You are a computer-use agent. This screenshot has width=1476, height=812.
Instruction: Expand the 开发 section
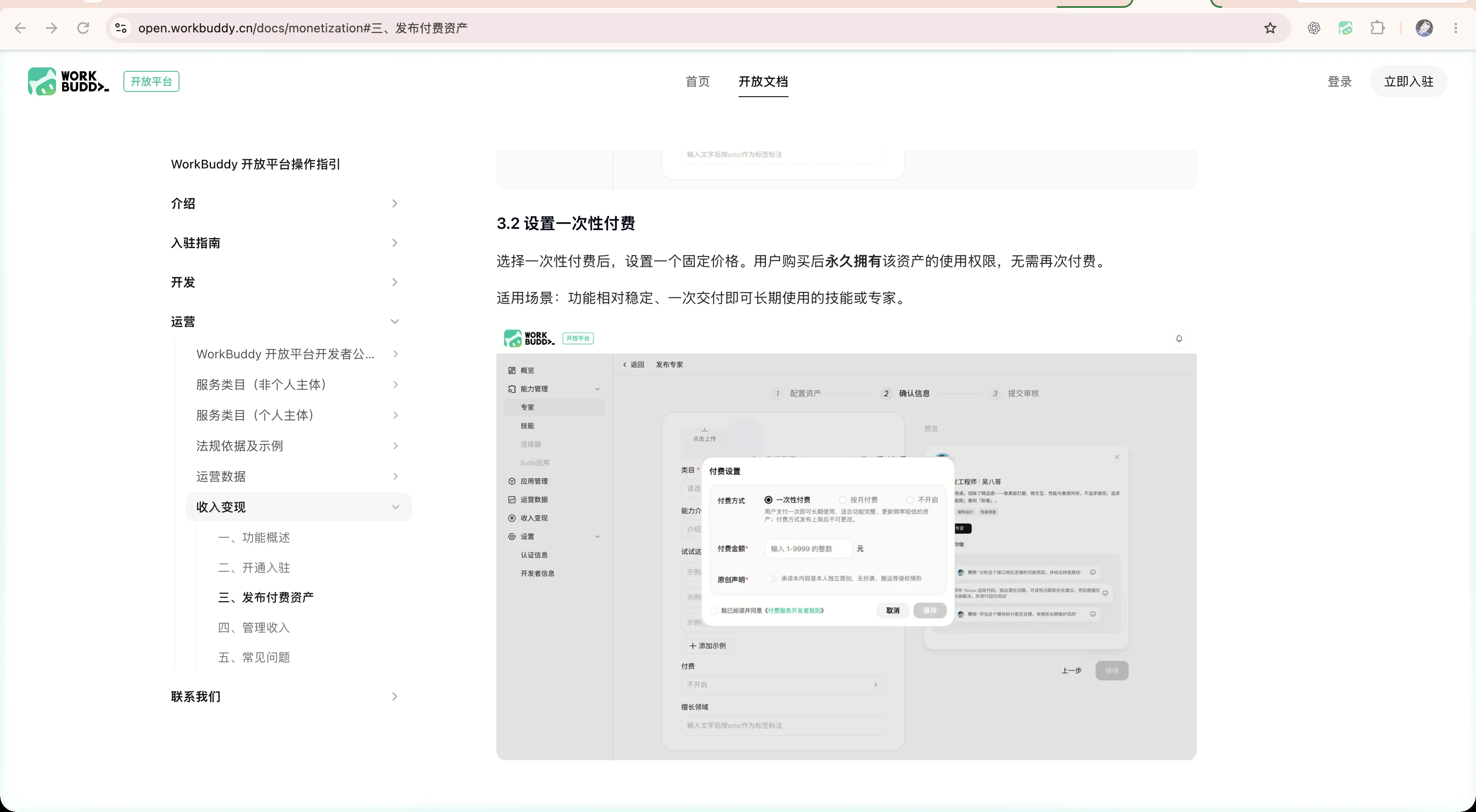click(285, 282)
